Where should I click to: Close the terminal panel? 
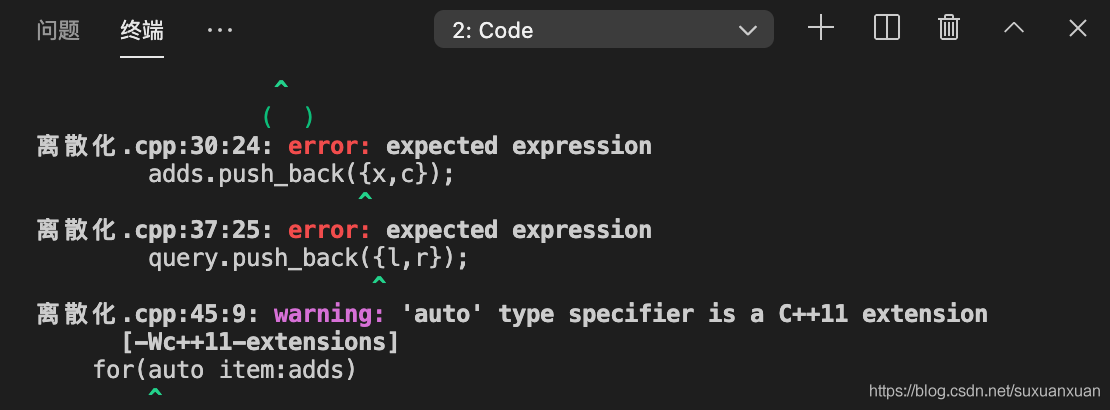1077,28
